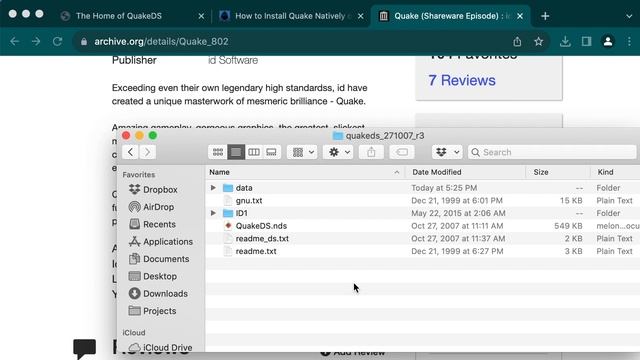
Task: Switch Finder to list view
Action: (x=236, y=152)
